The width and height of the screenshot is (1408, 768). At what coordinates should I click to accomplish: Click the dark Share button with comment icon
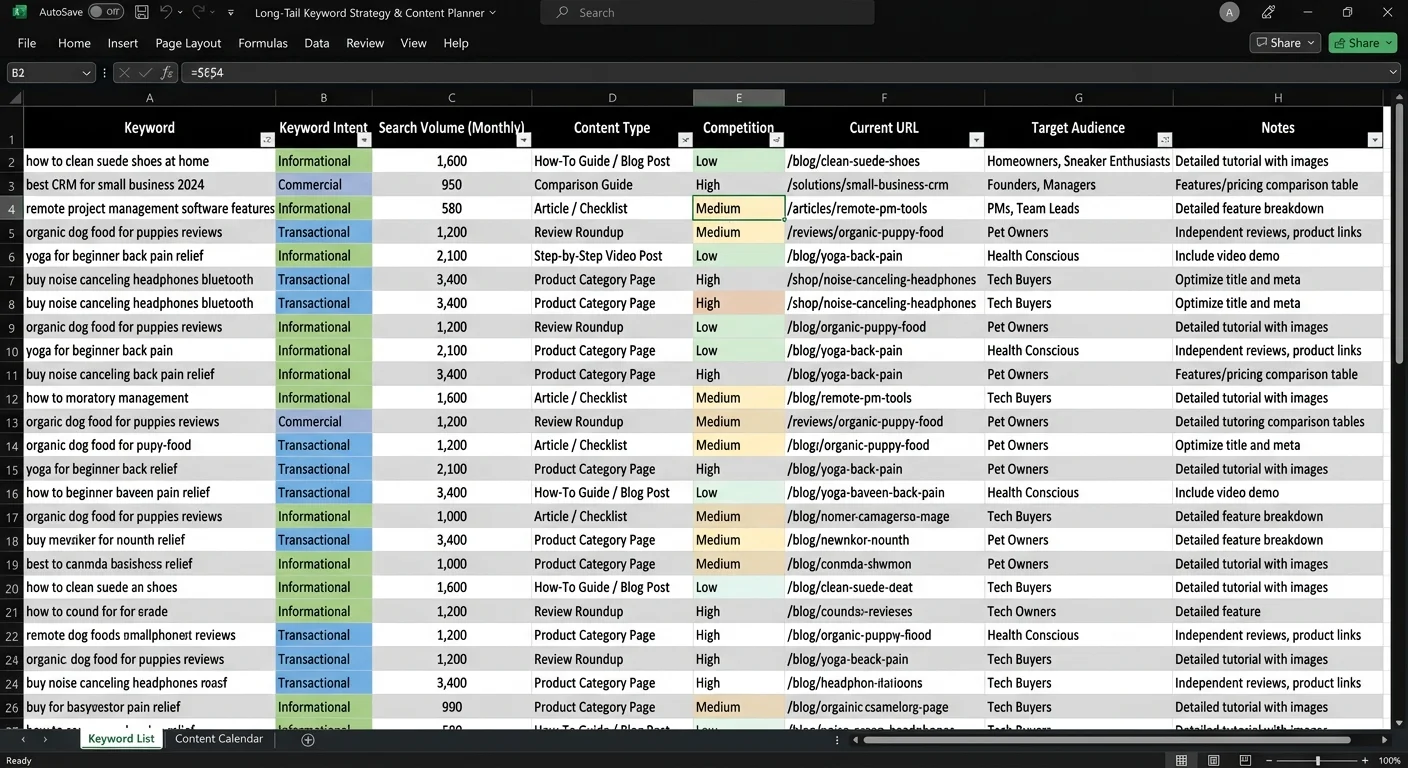[x=1285, y=43]
